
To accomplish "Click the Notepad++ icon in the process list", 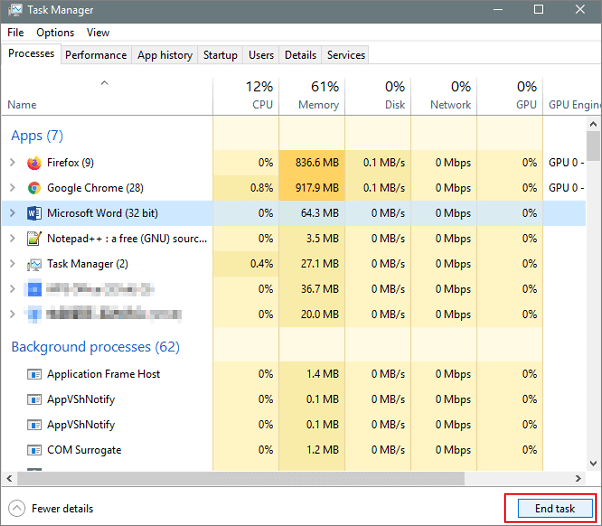I will tap(34, 239).
